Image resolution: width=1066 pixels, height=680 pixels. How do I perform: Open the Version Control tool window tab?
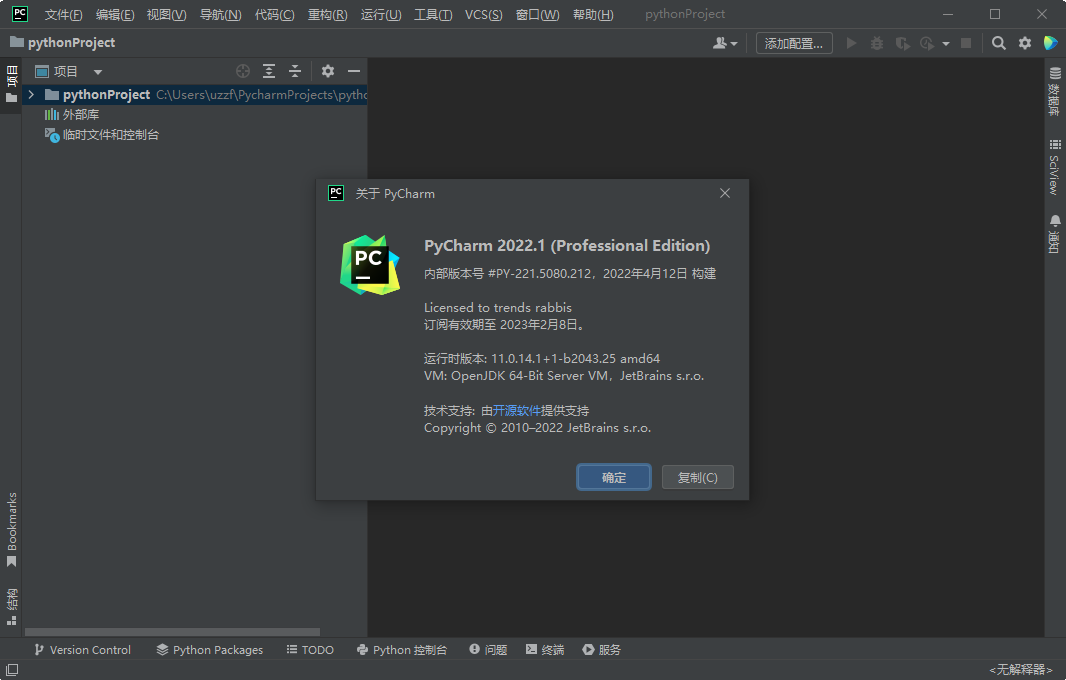(82, 649)
